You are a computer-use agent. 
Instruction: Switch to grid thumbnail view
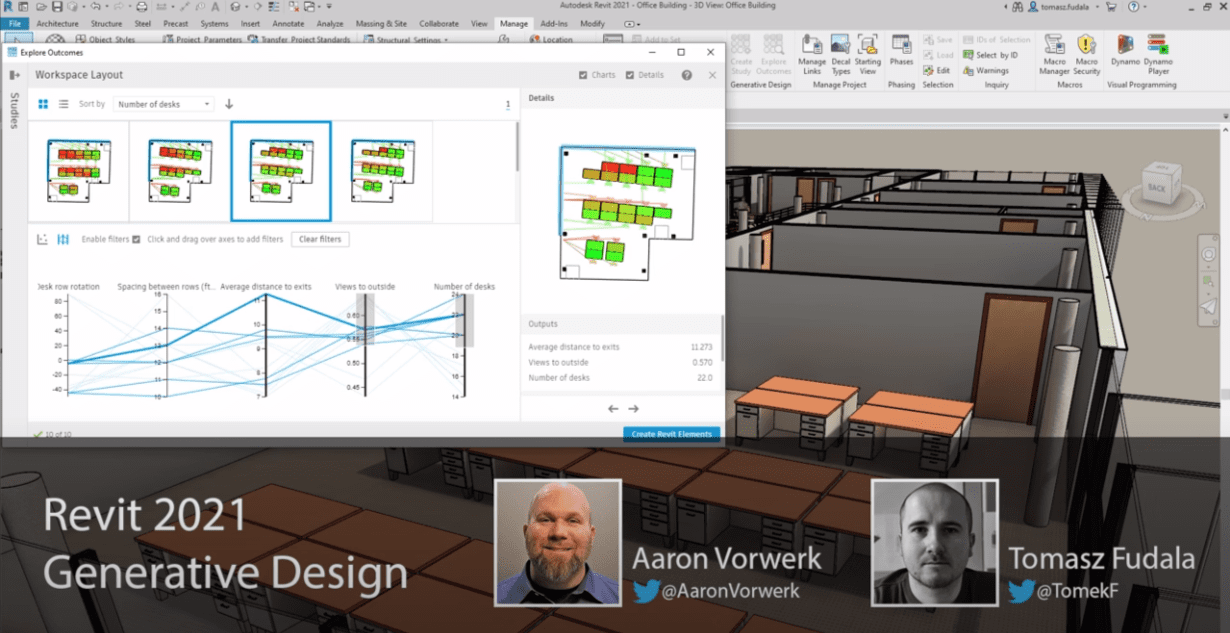(43, 104)
